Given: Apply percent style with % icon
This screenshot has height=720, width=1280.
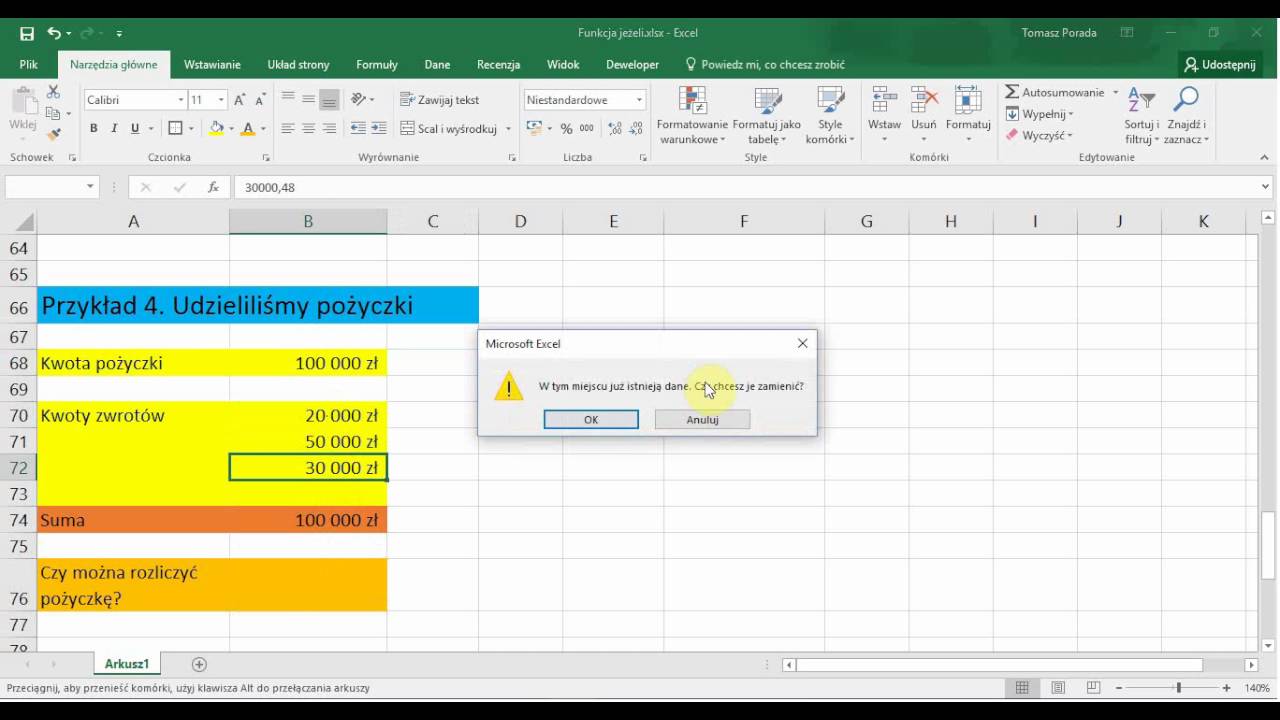Looking at the screenshot, I should pyautogui.click(x=566, y=128).
